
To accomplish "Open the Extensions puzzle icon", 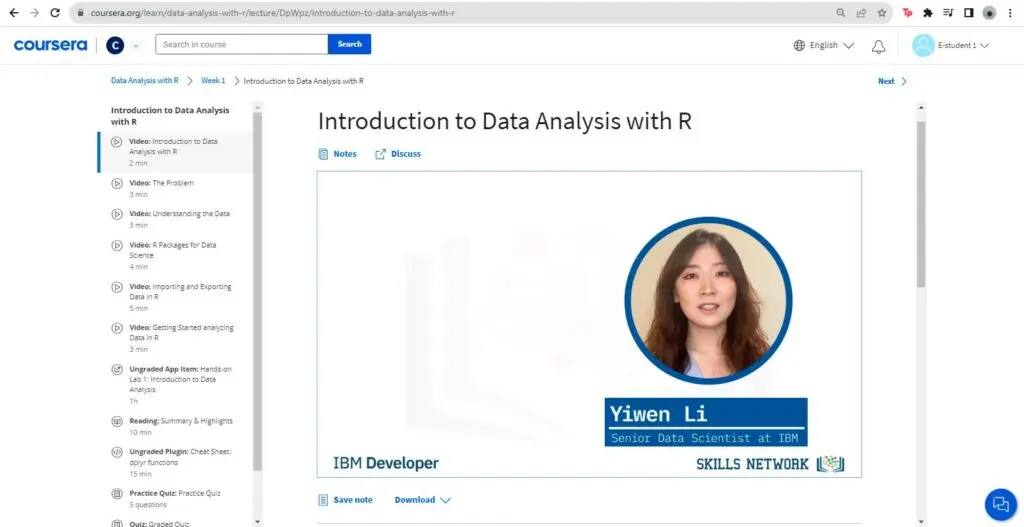I will [x=927, y=12].
